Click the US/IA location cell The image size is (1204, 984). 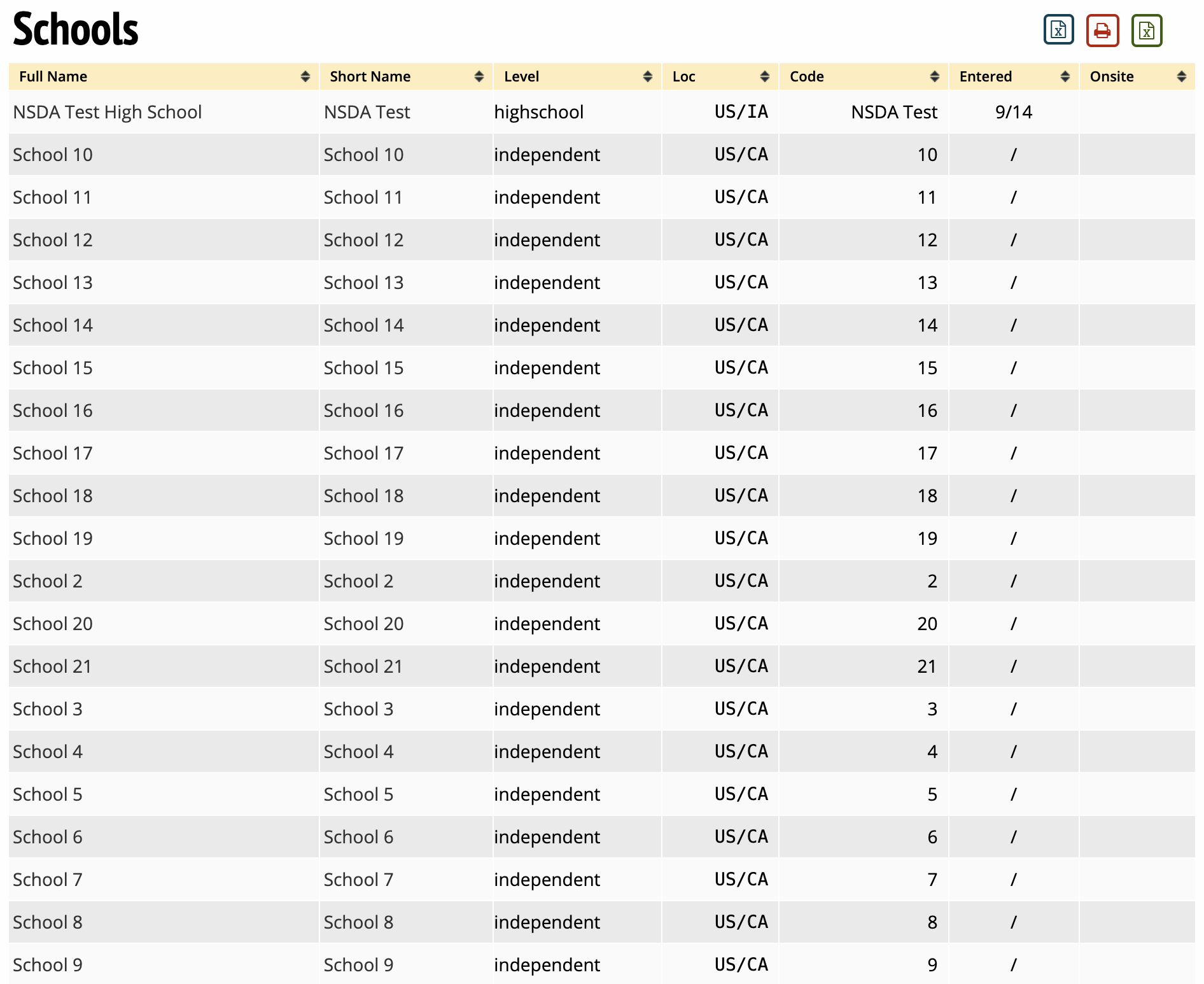[x=741, y=112]
